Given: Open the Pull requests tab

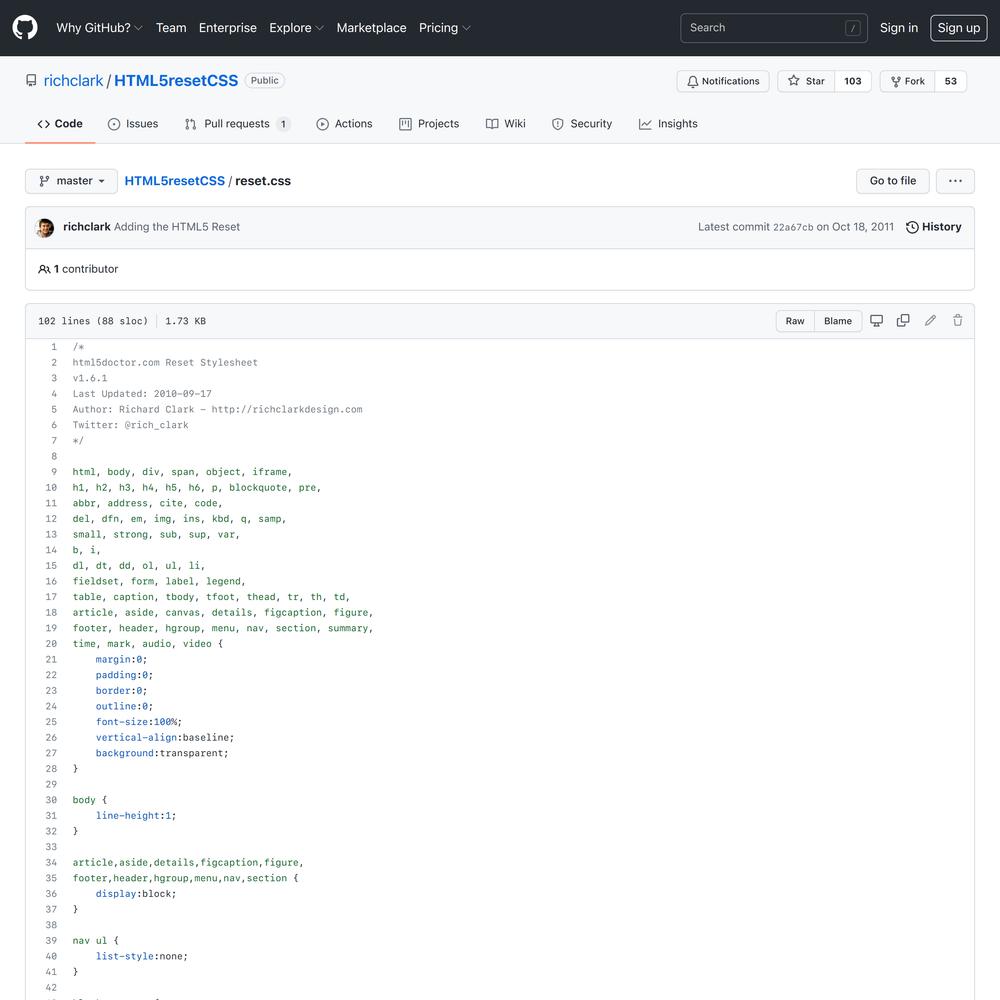Looking at the screenshot, I should pyautogui.click(x=237, y=124).
